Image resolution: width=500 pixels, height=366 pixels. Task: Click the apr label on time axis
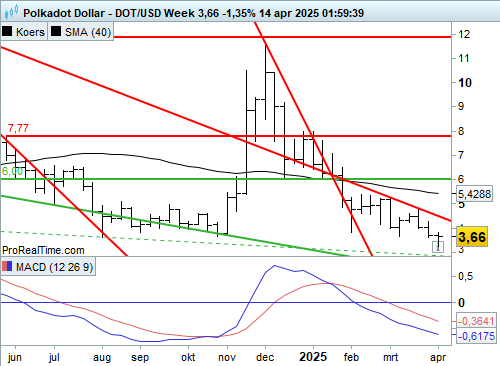point(438,358)
